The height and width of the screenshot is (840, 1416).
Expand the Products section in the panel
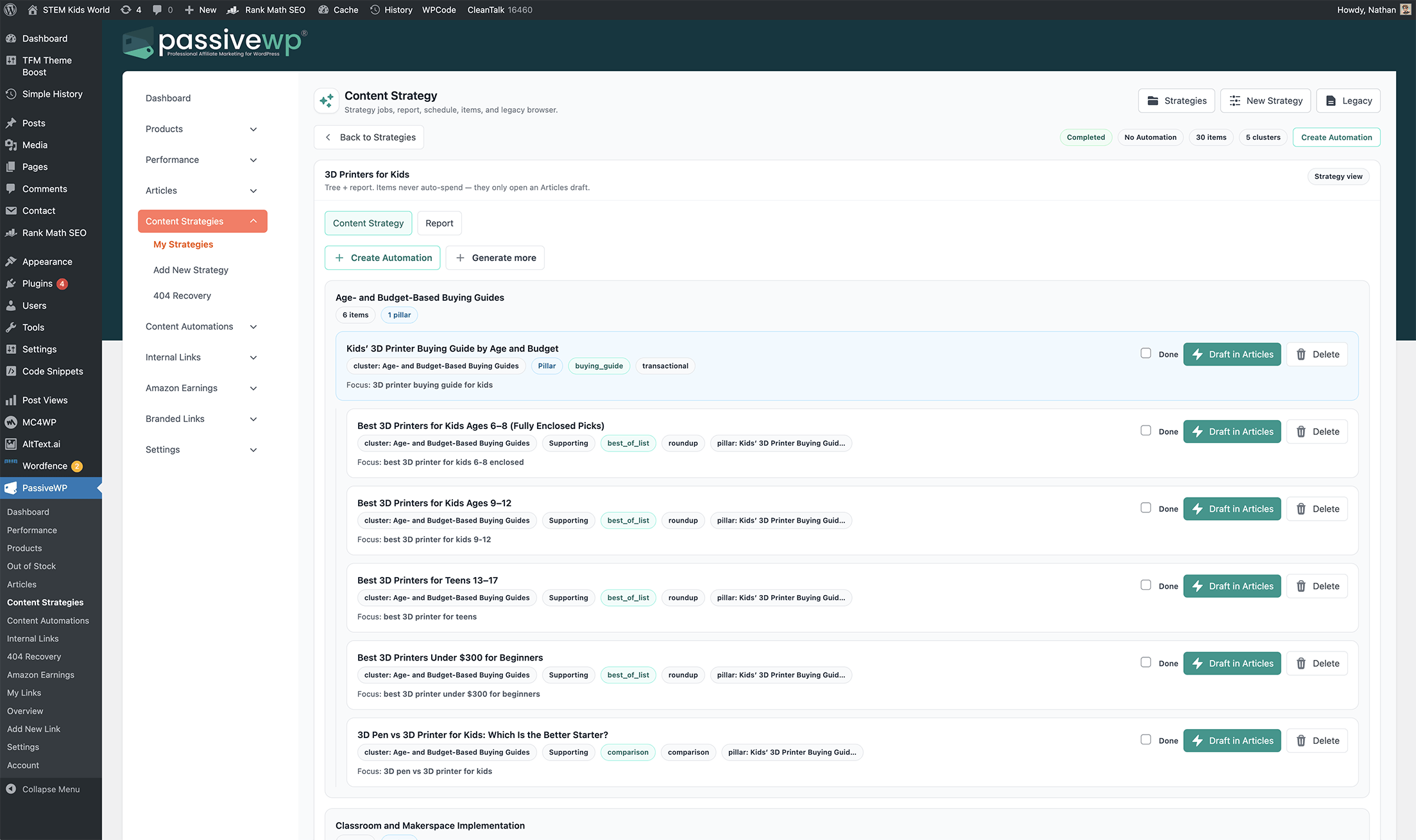(x=253, y=129)
